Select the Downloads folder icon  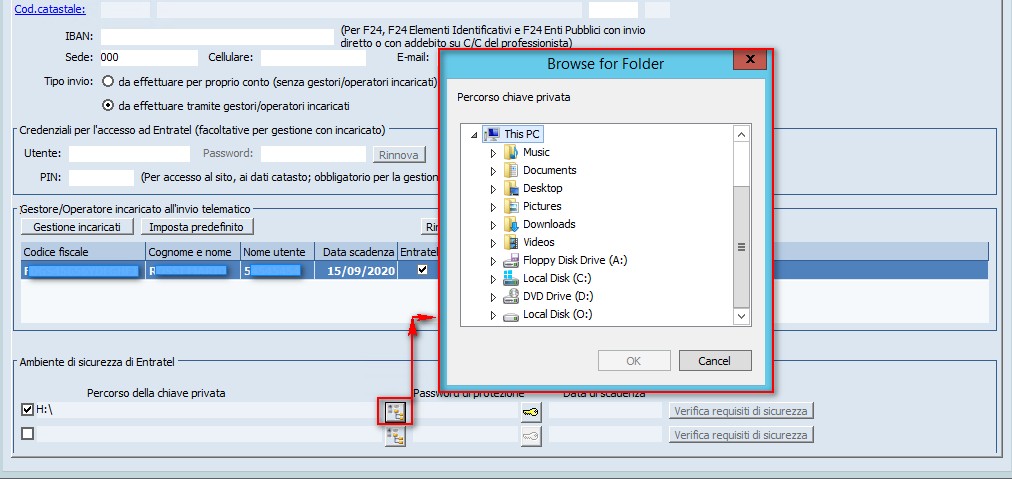pos(511,225)
